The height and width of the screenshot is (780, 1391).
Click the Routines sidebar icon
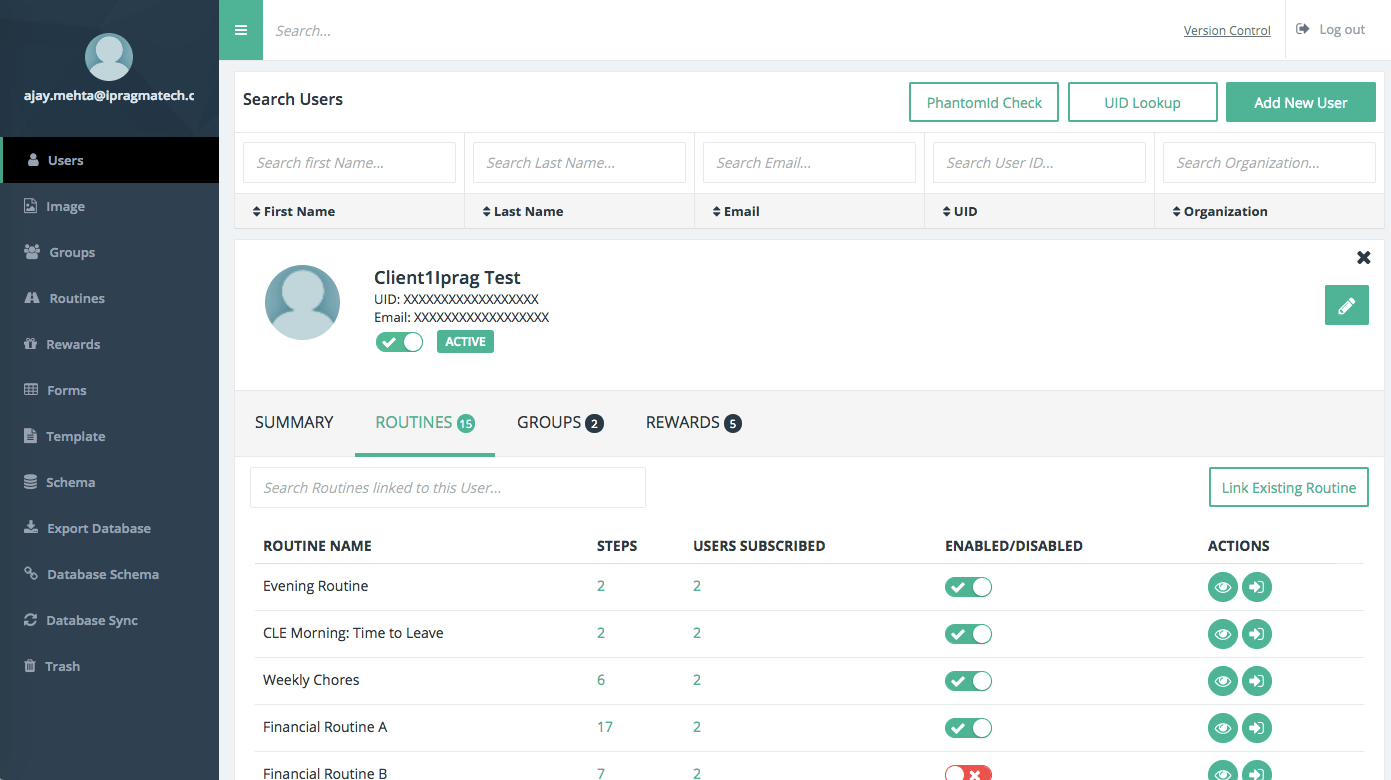tap(31, 298)
